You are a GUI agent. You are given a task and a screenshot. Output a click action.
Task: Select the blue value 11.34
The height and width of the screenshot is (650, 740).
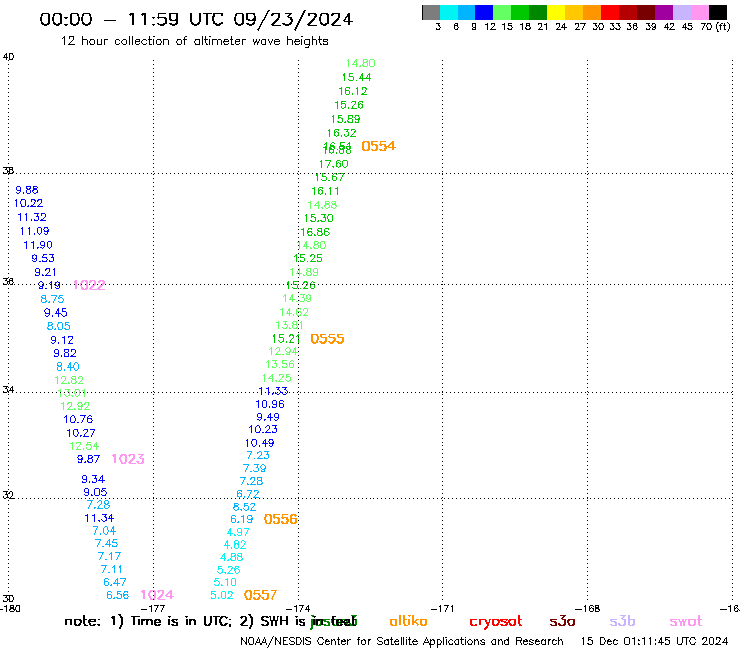tap(99, 518)
